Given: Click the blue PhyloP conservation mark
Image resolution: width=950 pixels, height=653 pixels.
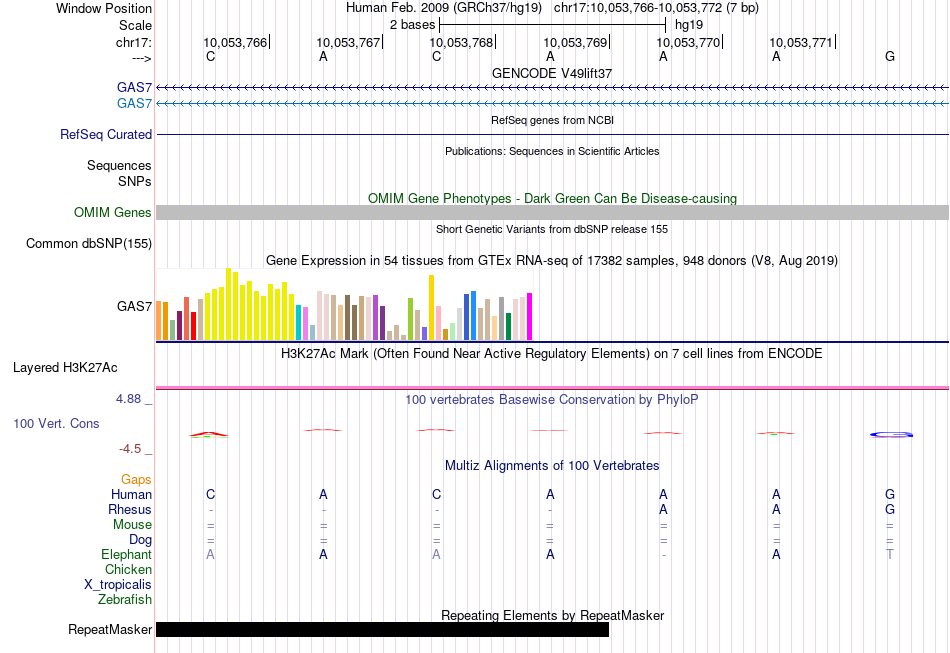Looking at the screenshot, I should [891, 434].
